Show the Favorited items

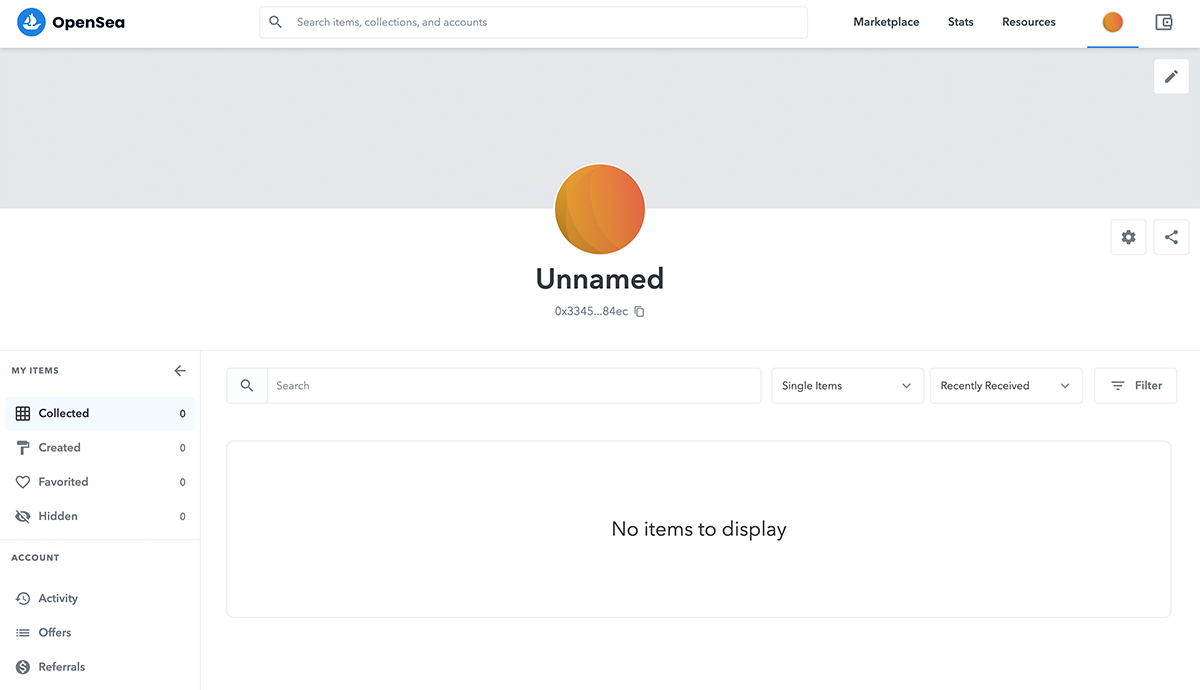(63, 482)
